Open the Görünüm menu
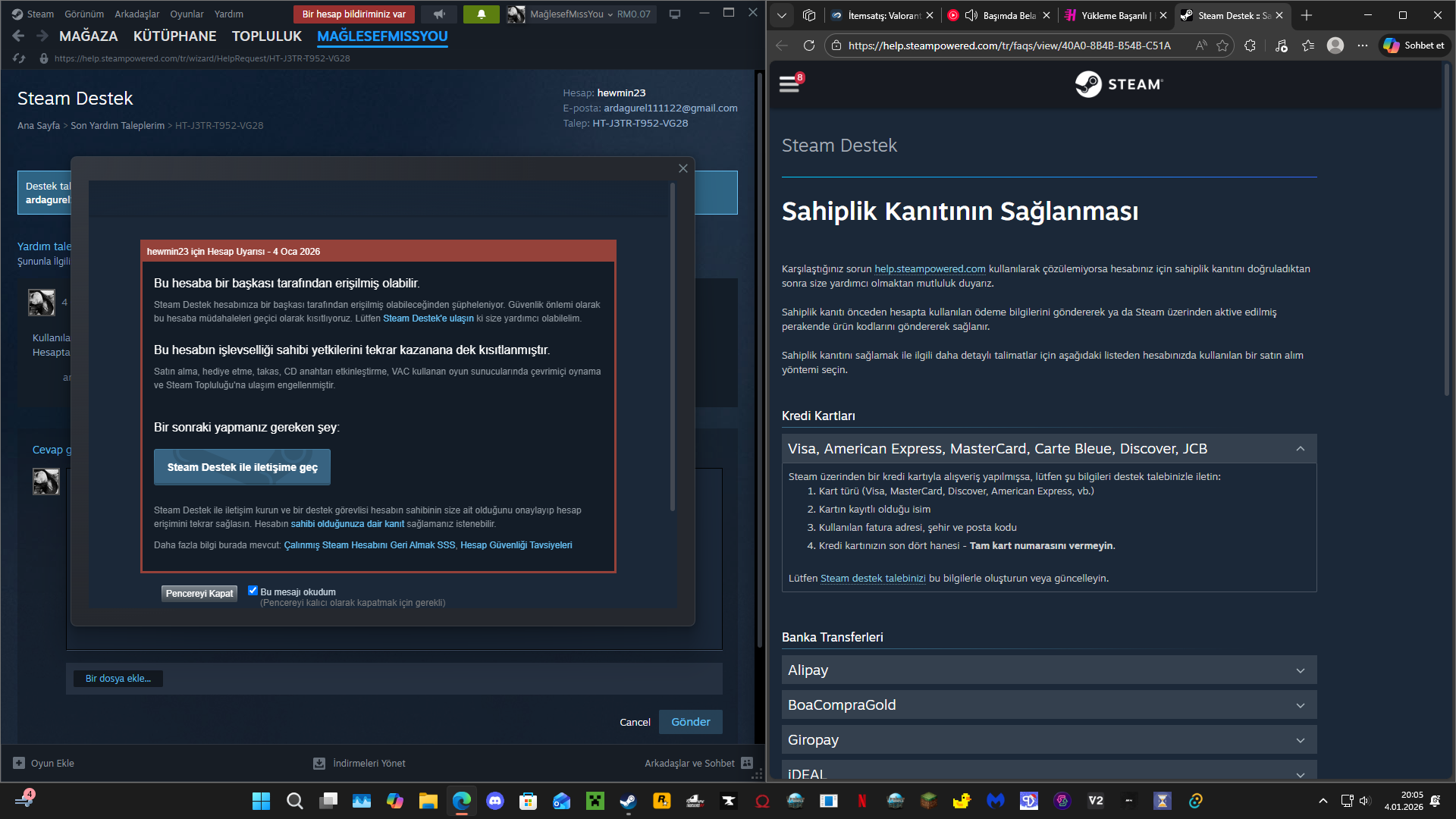This screenshot has height=819, width=1456. point(84,14)
